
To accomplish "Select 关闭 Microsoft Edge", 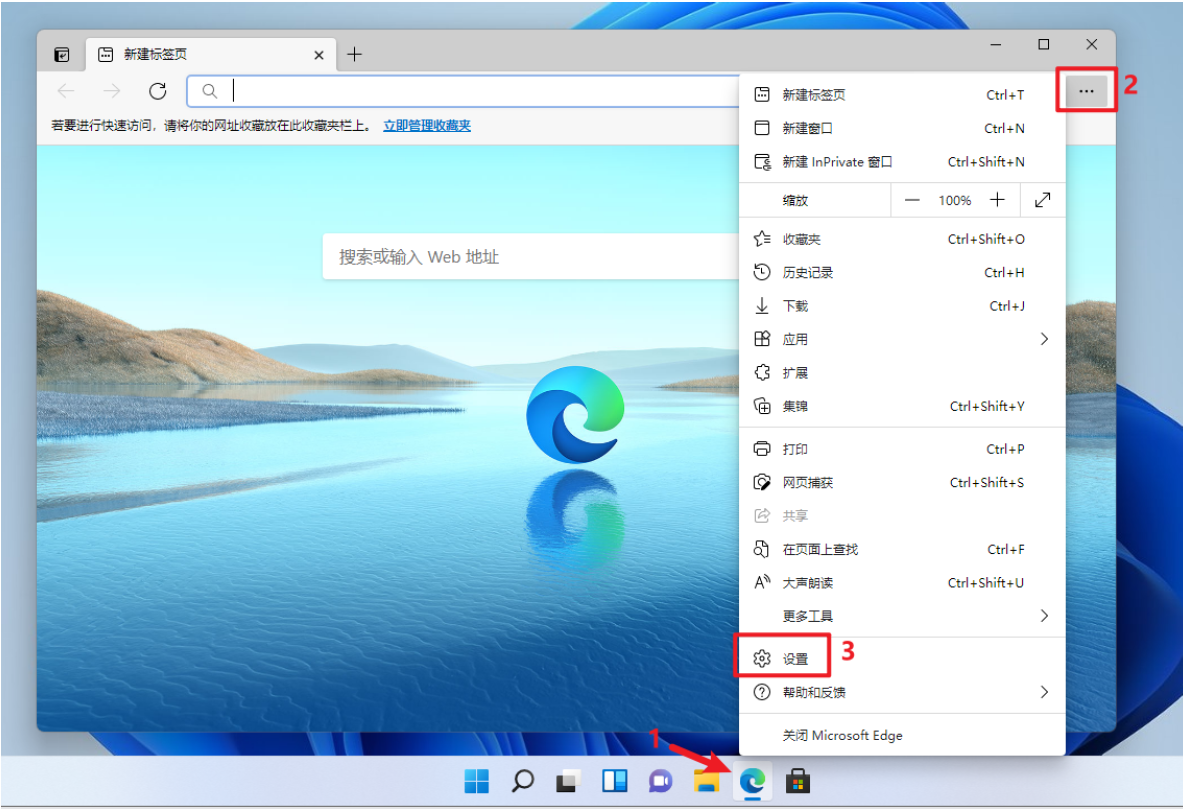I will pyautogui.click(x=842, y=734).
